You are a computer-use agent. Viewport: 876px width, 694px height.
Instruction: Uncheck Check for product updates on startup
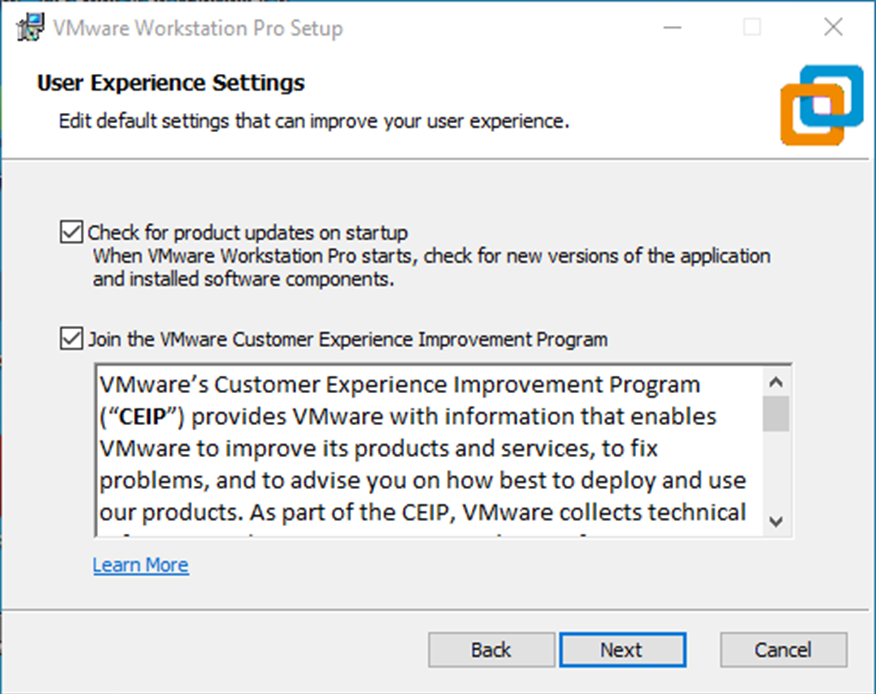(71, 233)
